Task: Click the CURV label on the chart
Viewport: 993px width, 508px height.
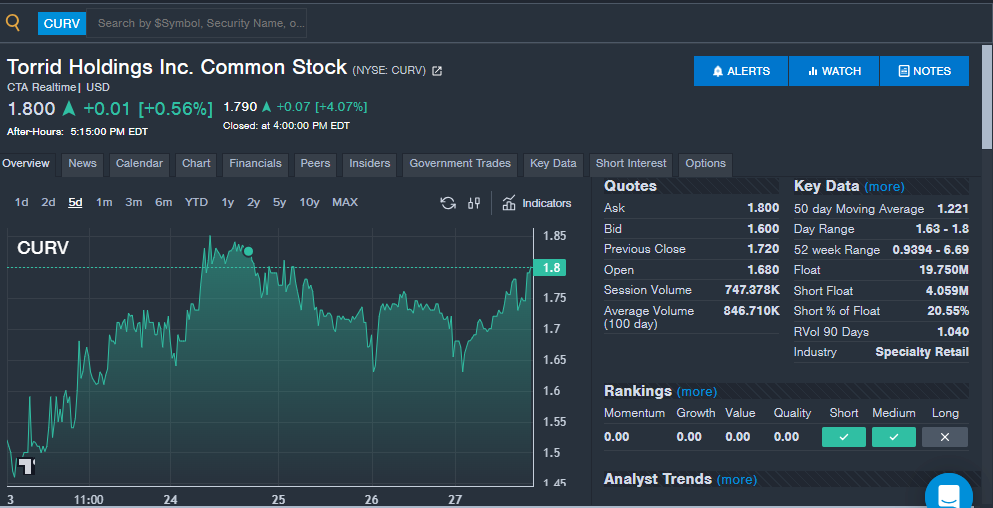Action: pos(42,248)
